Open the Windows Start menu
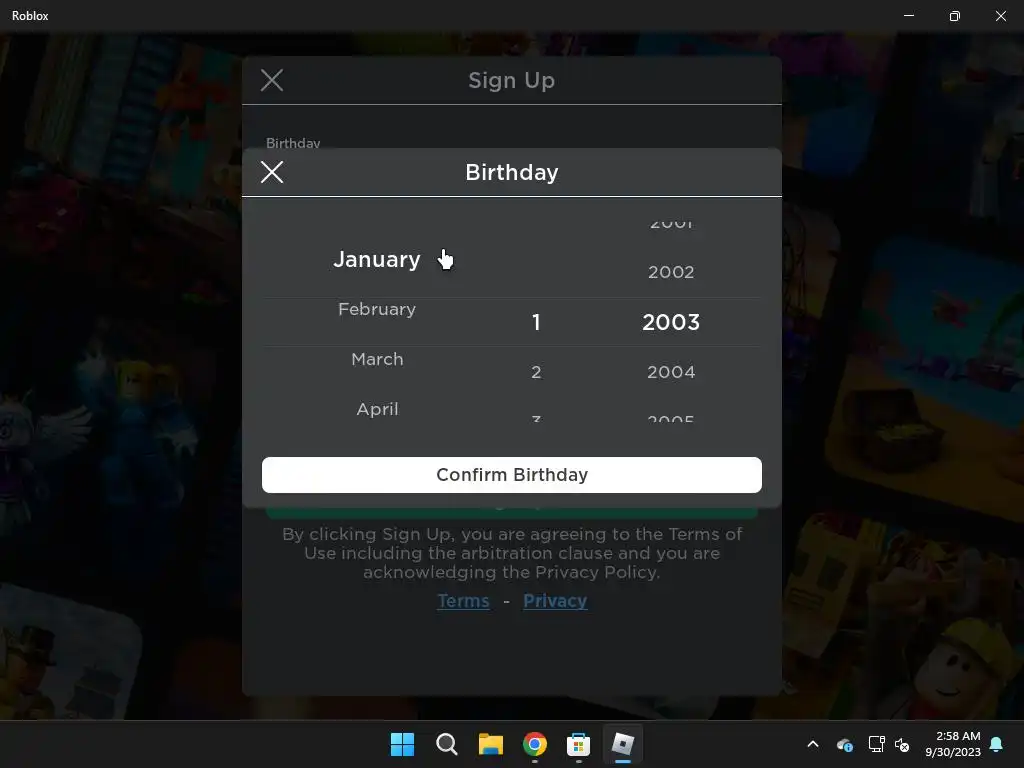 (x=402, y=744)
